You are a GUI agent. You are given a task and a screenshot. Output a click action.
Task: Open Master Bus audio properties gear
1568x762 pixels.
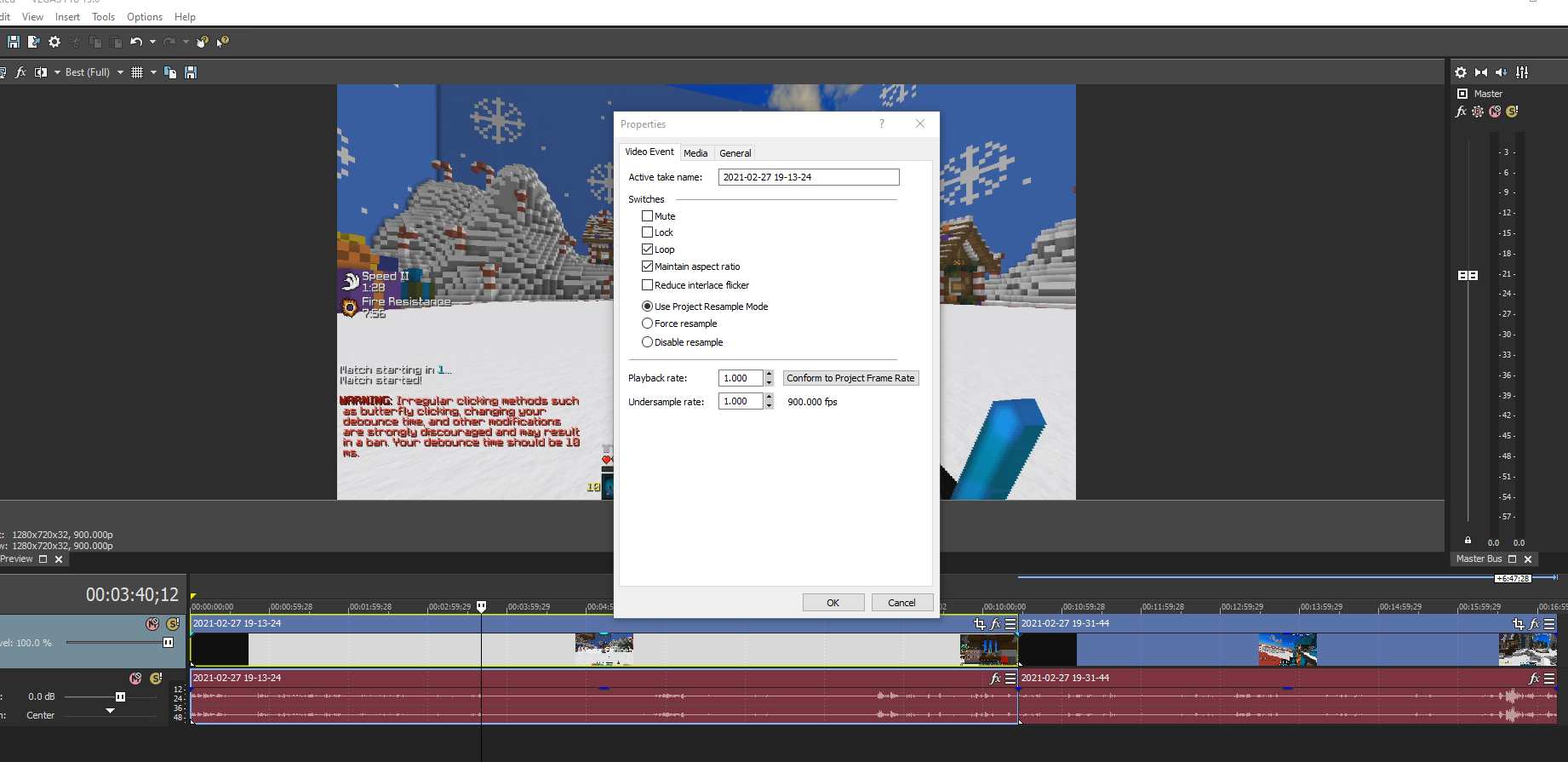point(1461,72)
